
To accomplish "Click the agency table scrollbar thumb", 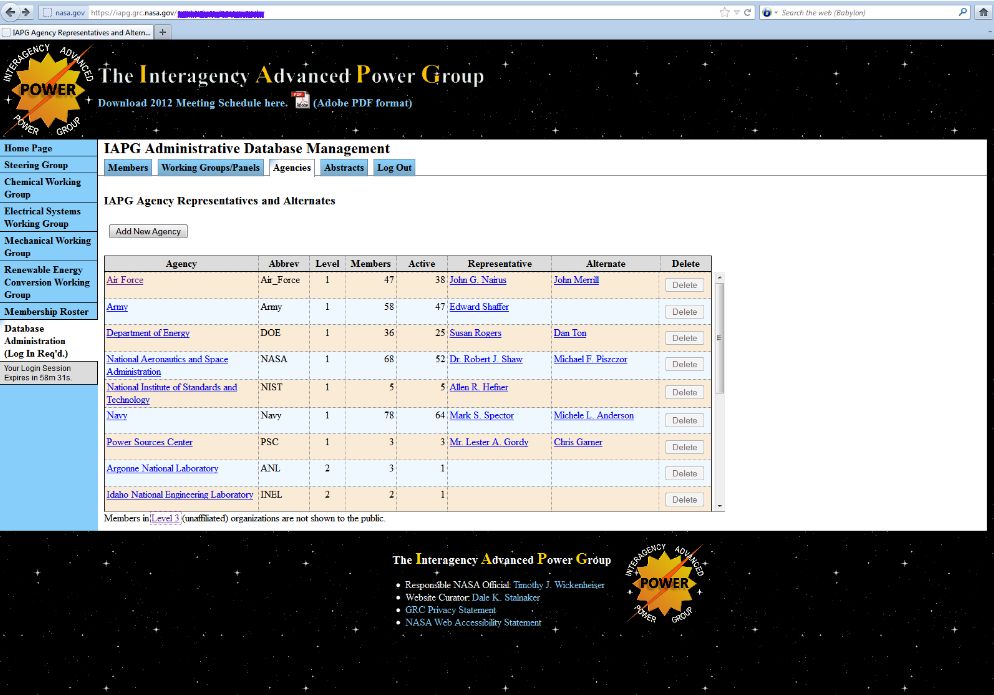I will click(719, 338).
